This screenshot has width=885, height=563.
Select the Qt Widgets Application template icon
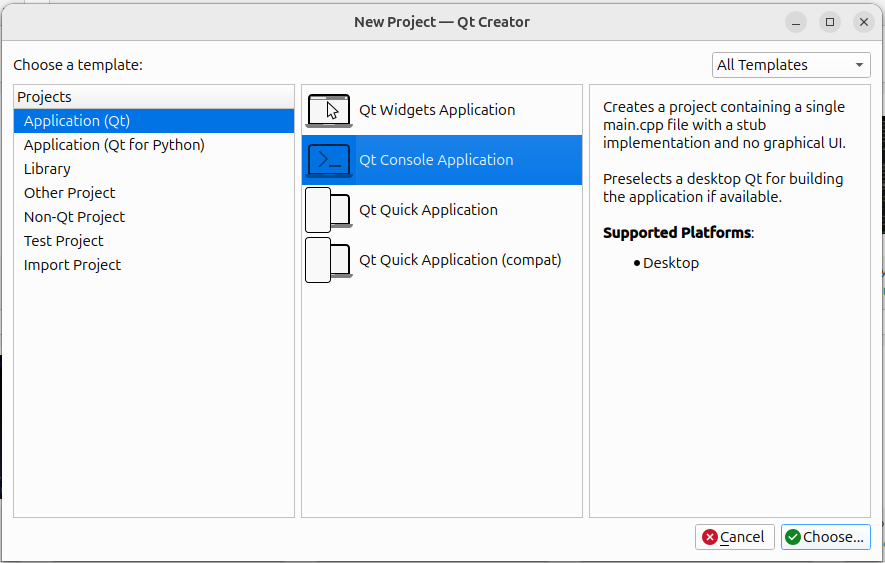click(329, 110)
